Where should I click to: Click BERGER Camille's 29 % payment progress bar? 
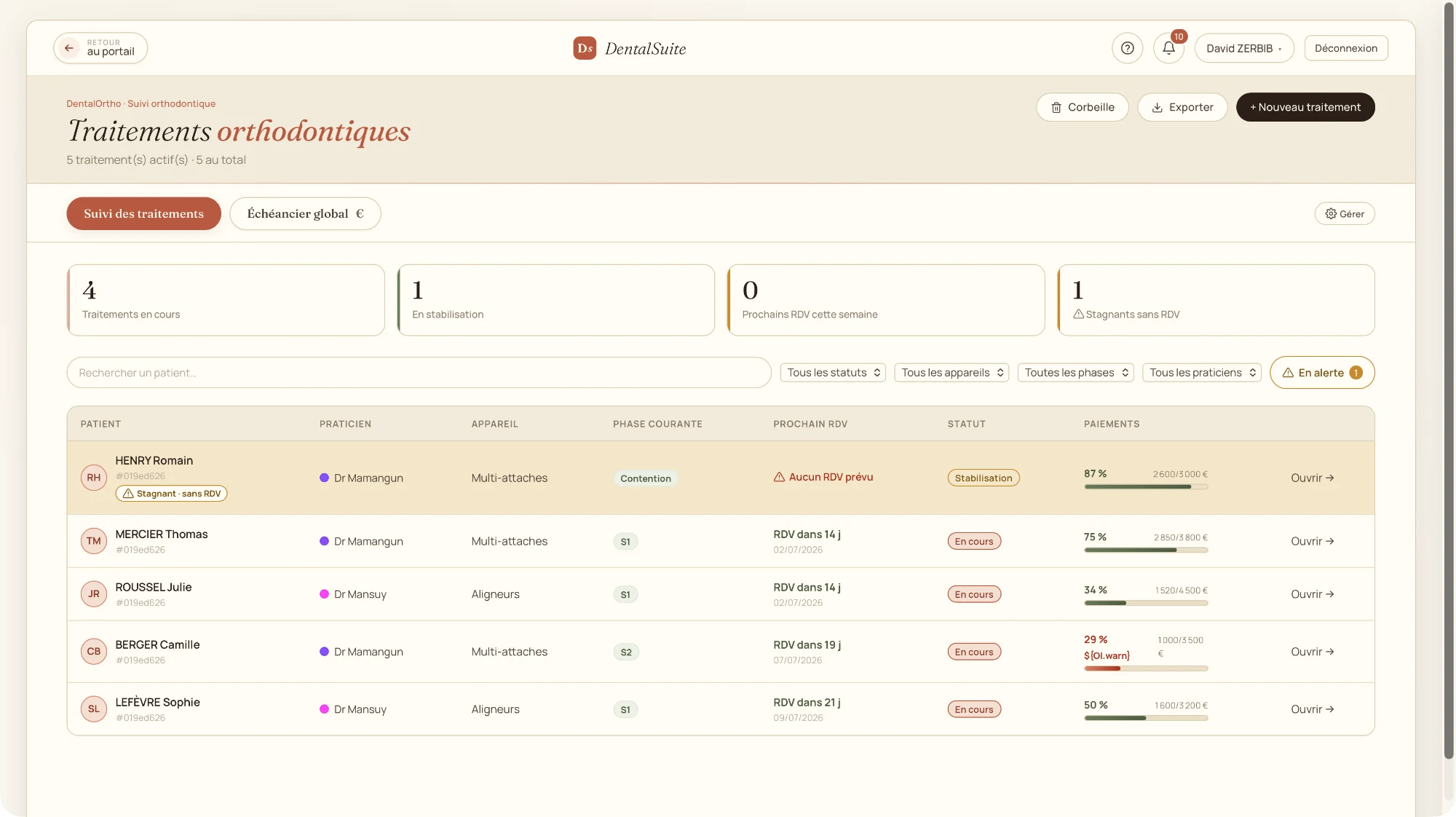coord(1146,668)
